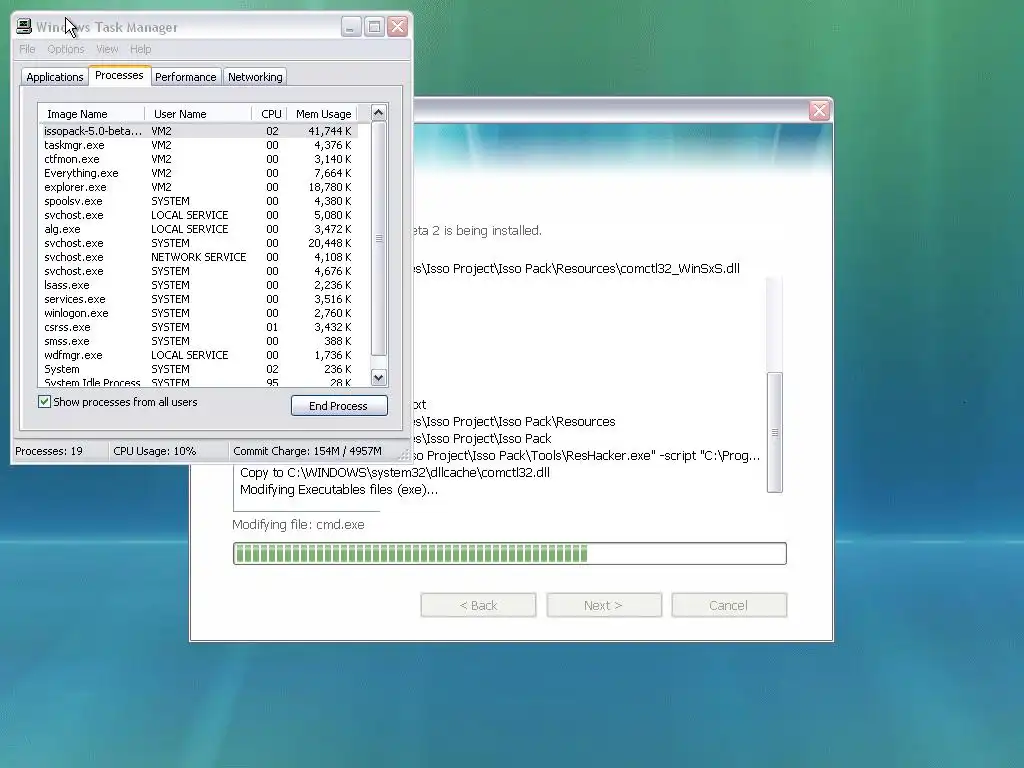Maximize the Windows Task Manager window

coord(374,27)
